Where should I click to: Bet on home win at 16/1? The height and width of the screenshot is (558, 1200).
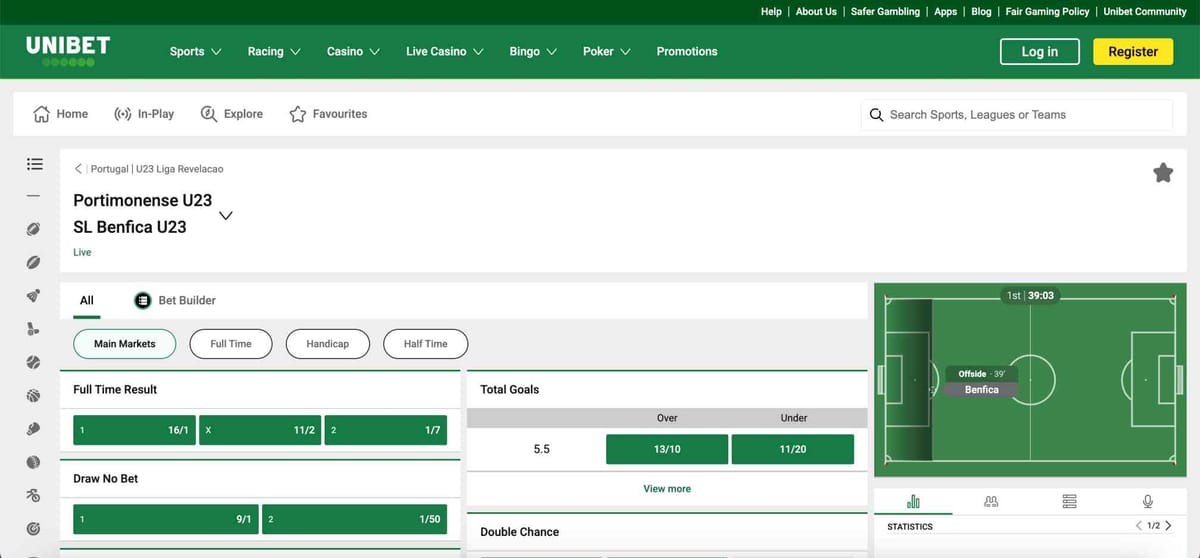[x=135, y=430]
